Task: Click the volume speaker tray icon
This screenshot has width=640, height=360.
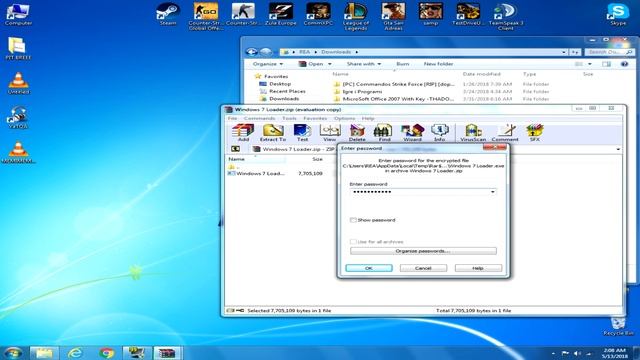Action: click(x=577, y=353)
